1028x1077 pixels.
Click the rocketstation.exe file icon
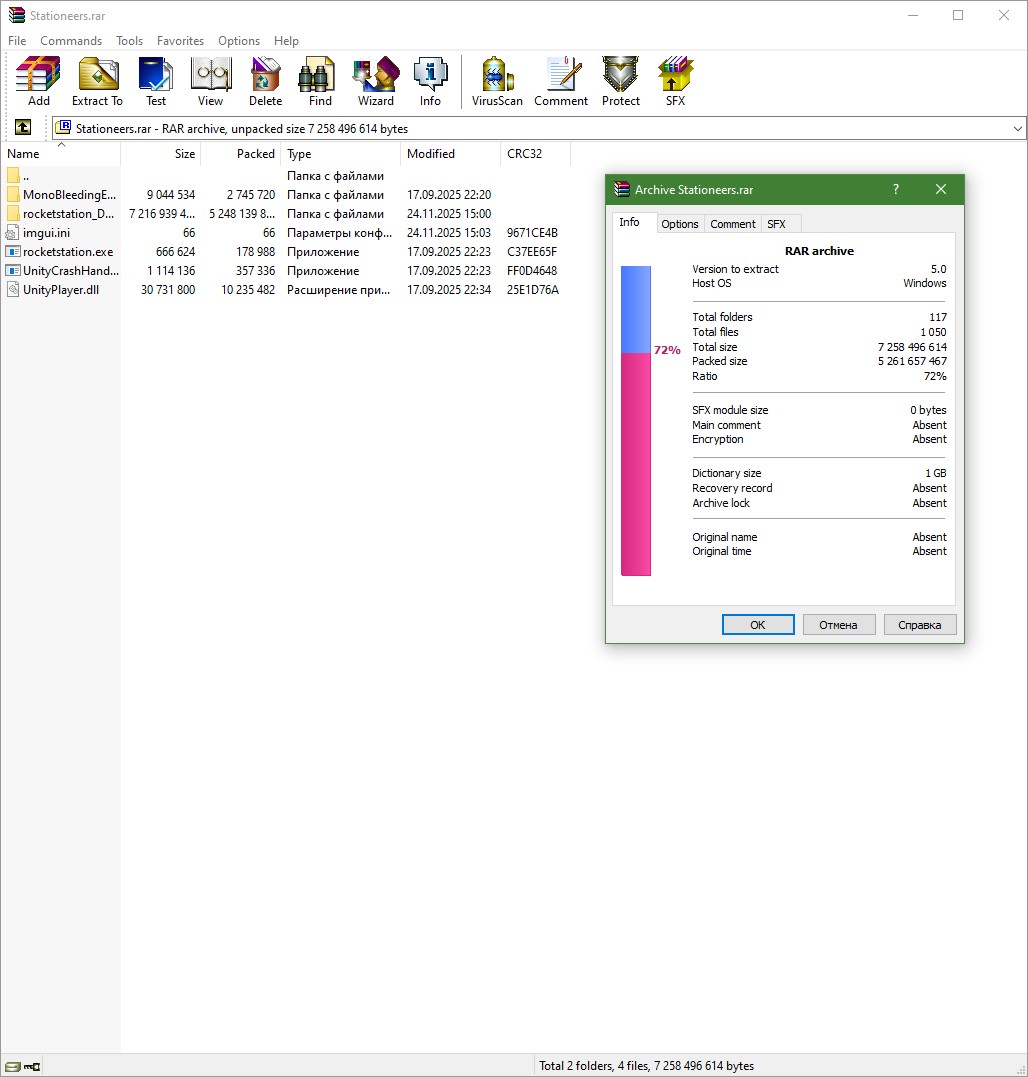click(x=12, y=251)
